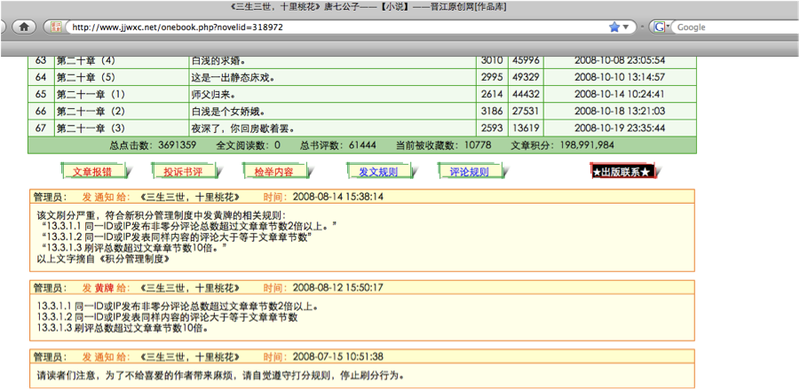Open chapter 第二十一章（3）

pos(90,128)
